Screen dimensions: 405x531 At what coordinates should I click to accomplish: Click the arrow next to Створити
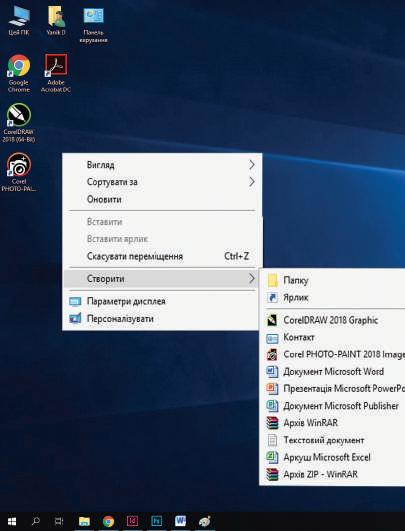coord(252,278)
